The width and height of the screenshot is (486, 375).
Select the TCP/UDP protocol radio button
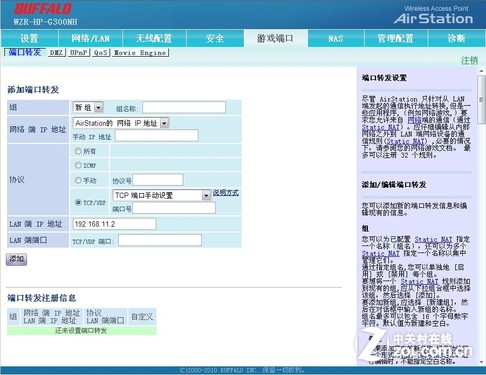(78, 202)
